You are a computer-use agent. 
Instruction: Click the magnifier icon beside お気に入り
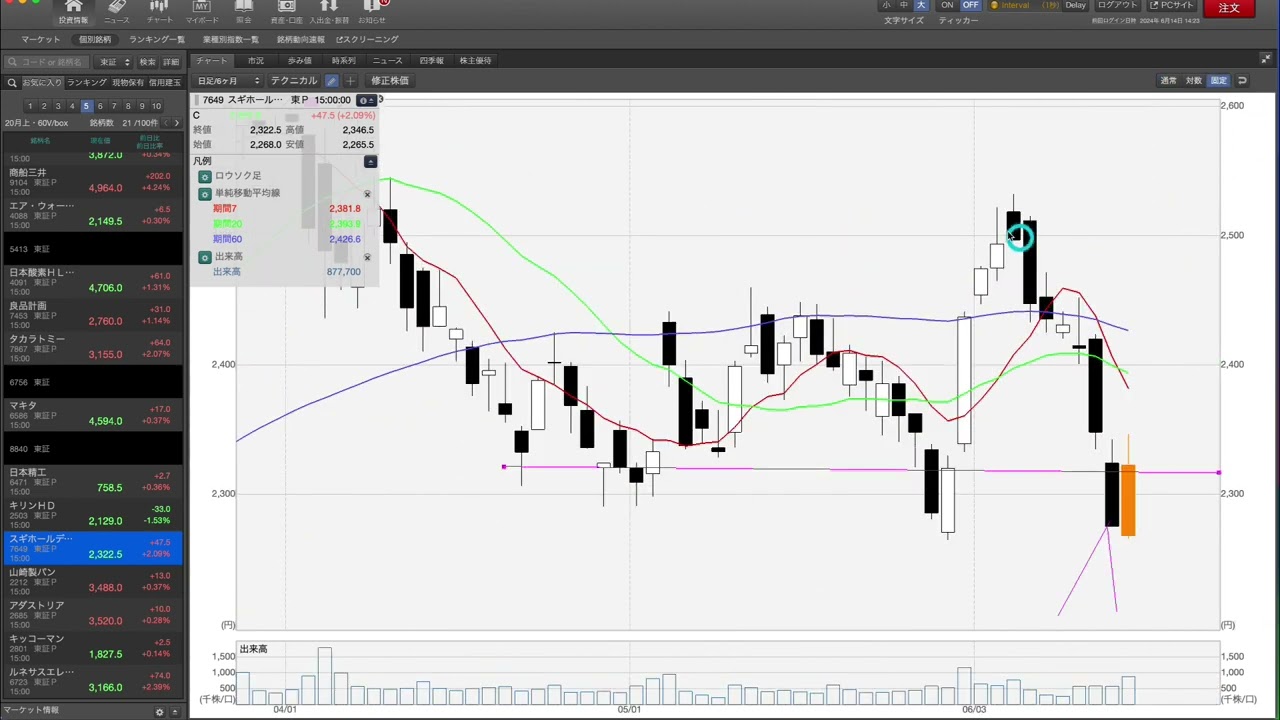pyautogui.click(x=12, y=83)
